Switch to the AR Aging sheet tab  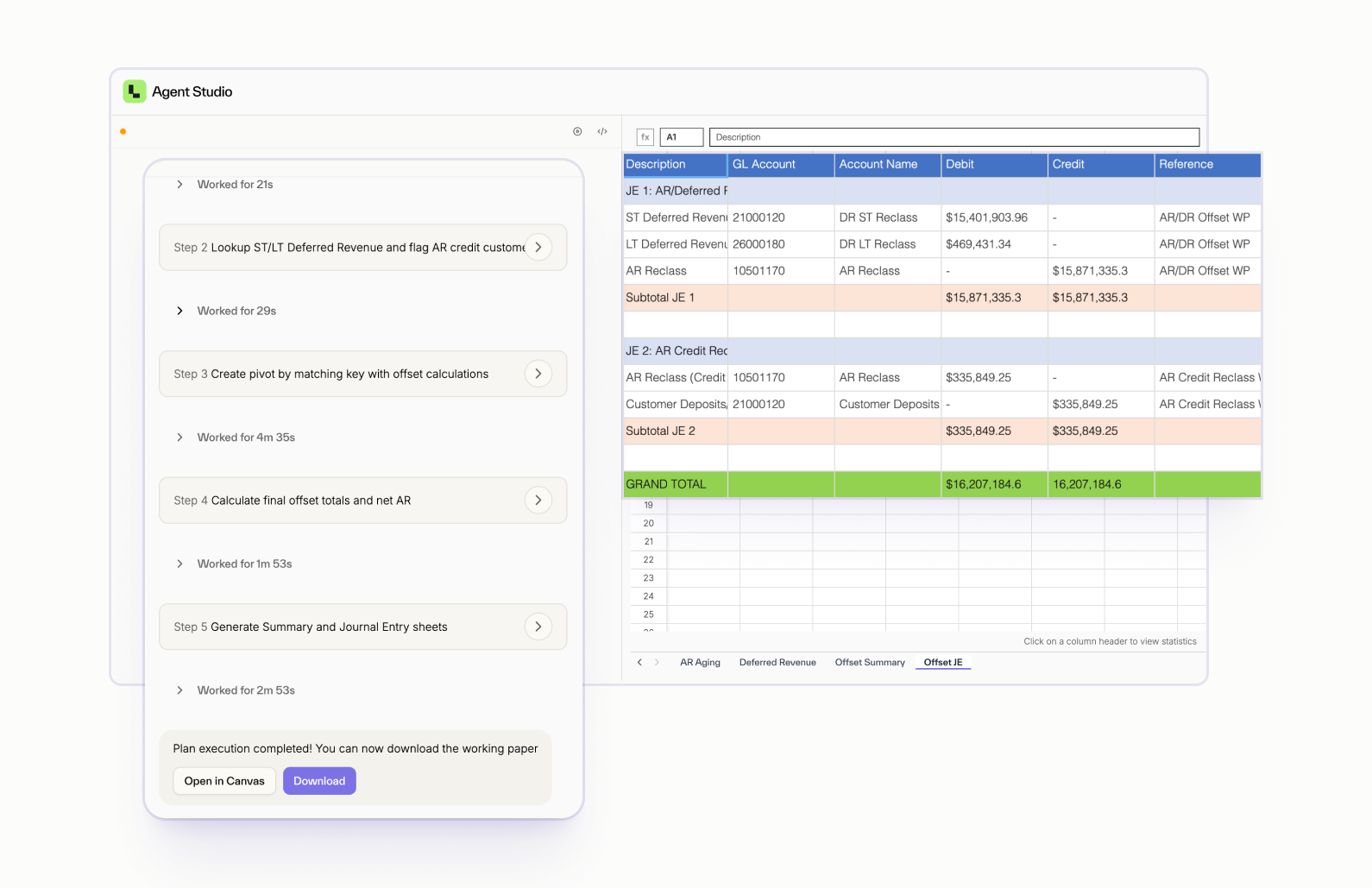click(x=700, y=663)
